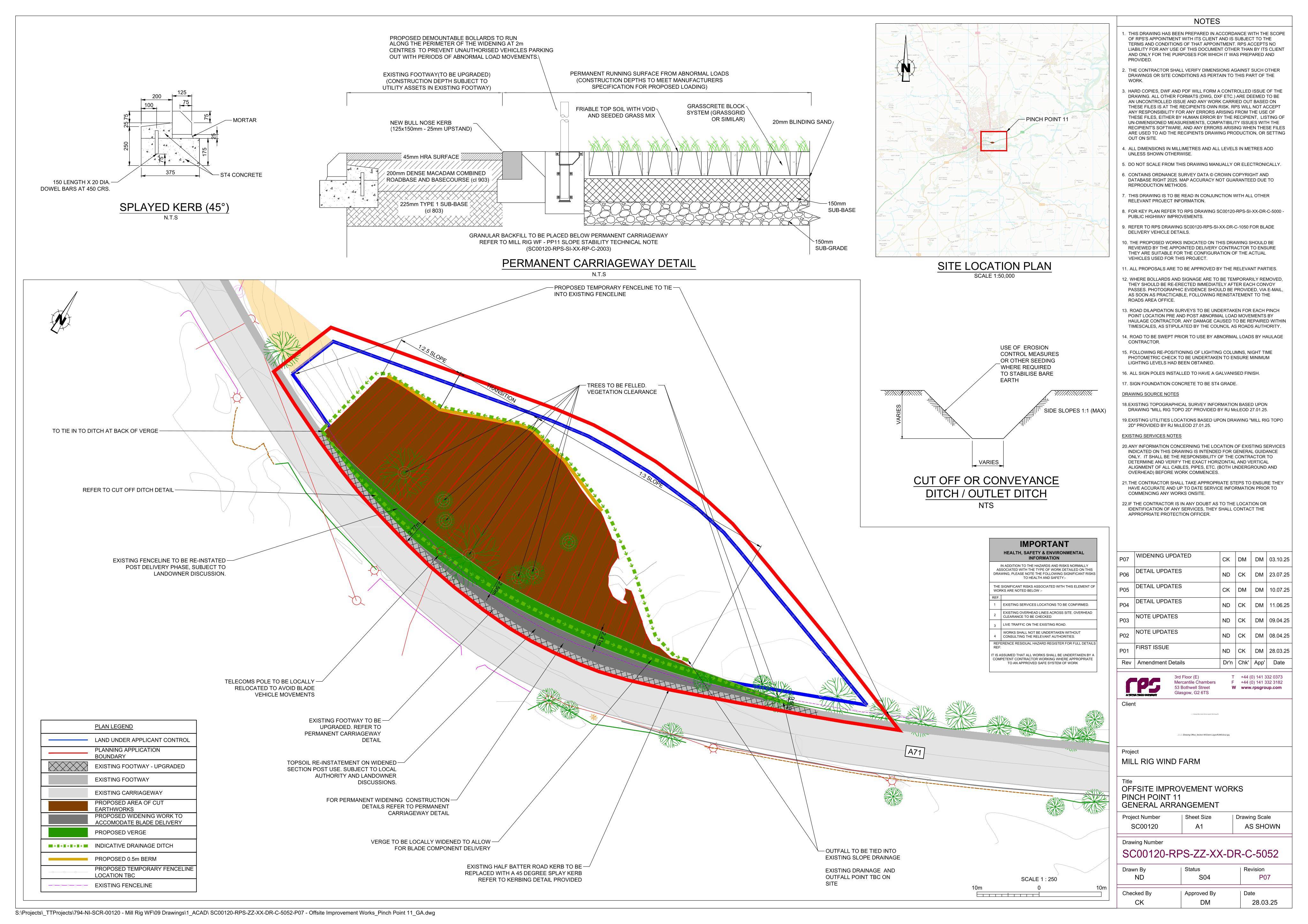Select the A71 road label box

[914, 752]
